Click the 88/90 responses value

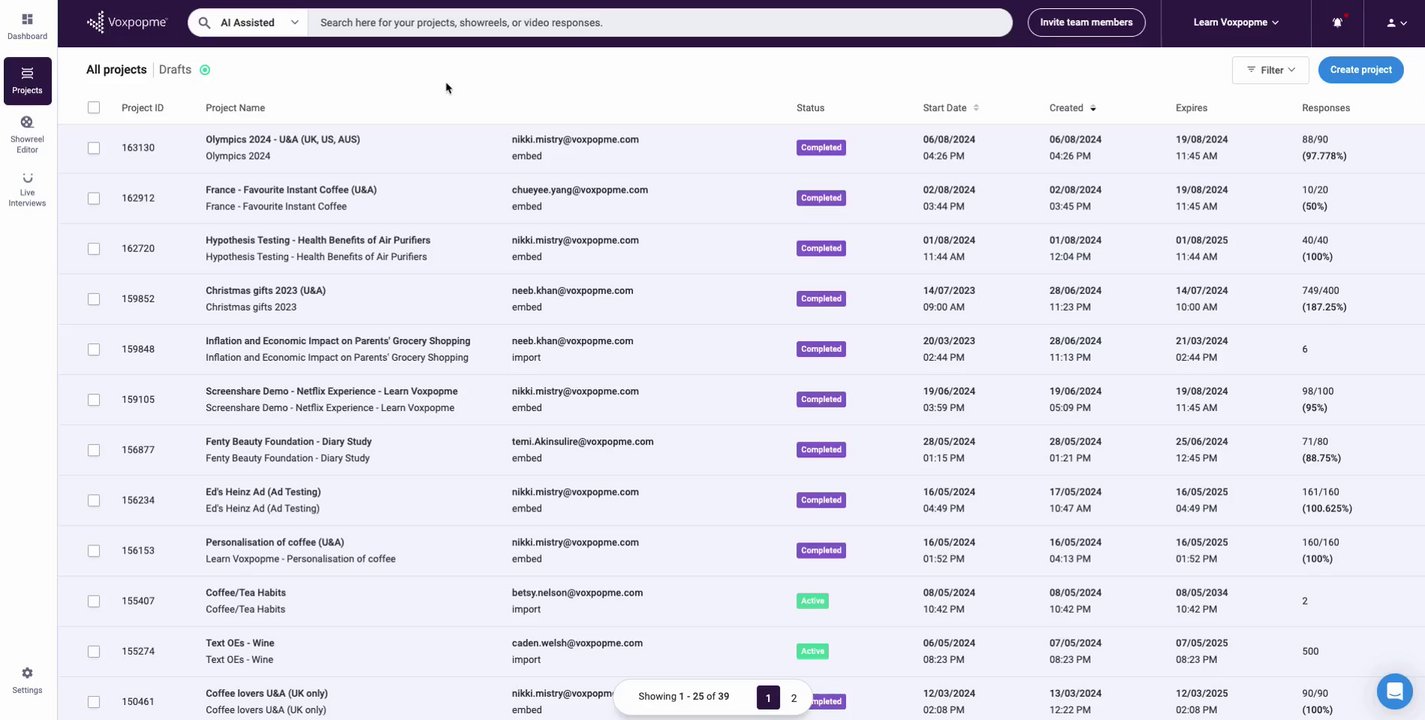1315,140
